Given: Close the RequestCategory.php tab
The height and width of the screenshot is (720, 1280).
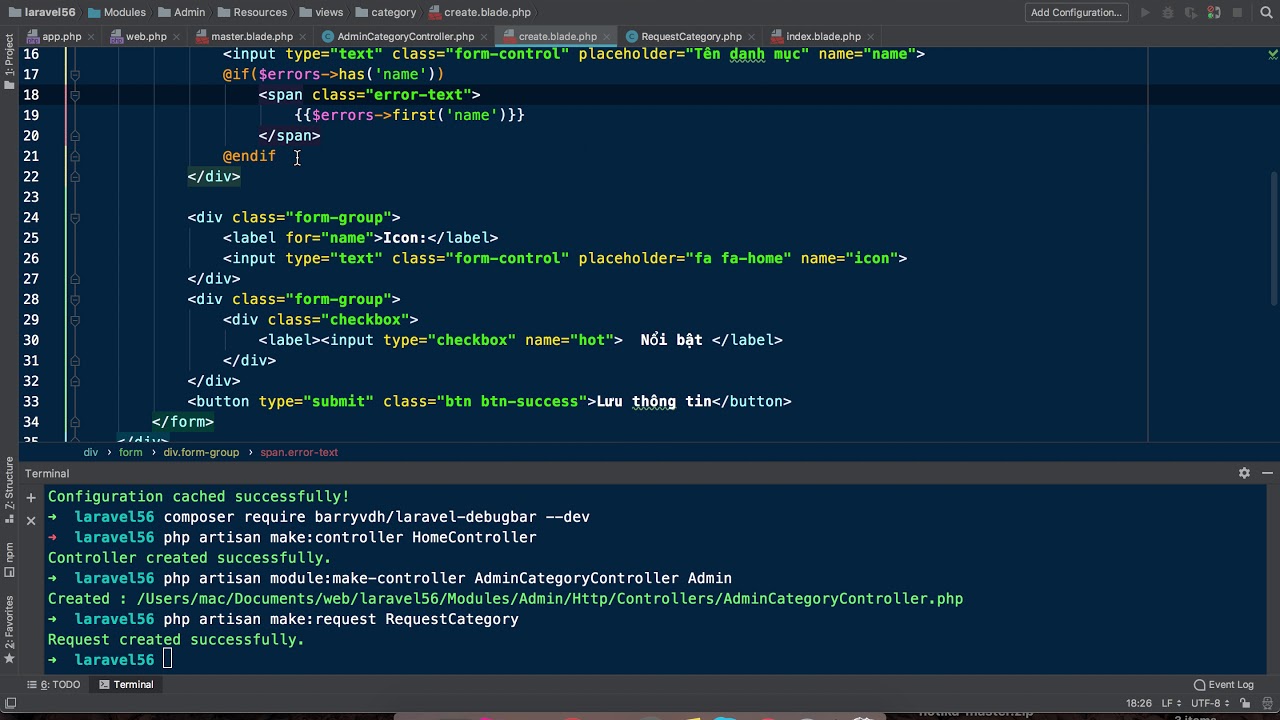Looking at the screenshot, I should coord(752,36).
